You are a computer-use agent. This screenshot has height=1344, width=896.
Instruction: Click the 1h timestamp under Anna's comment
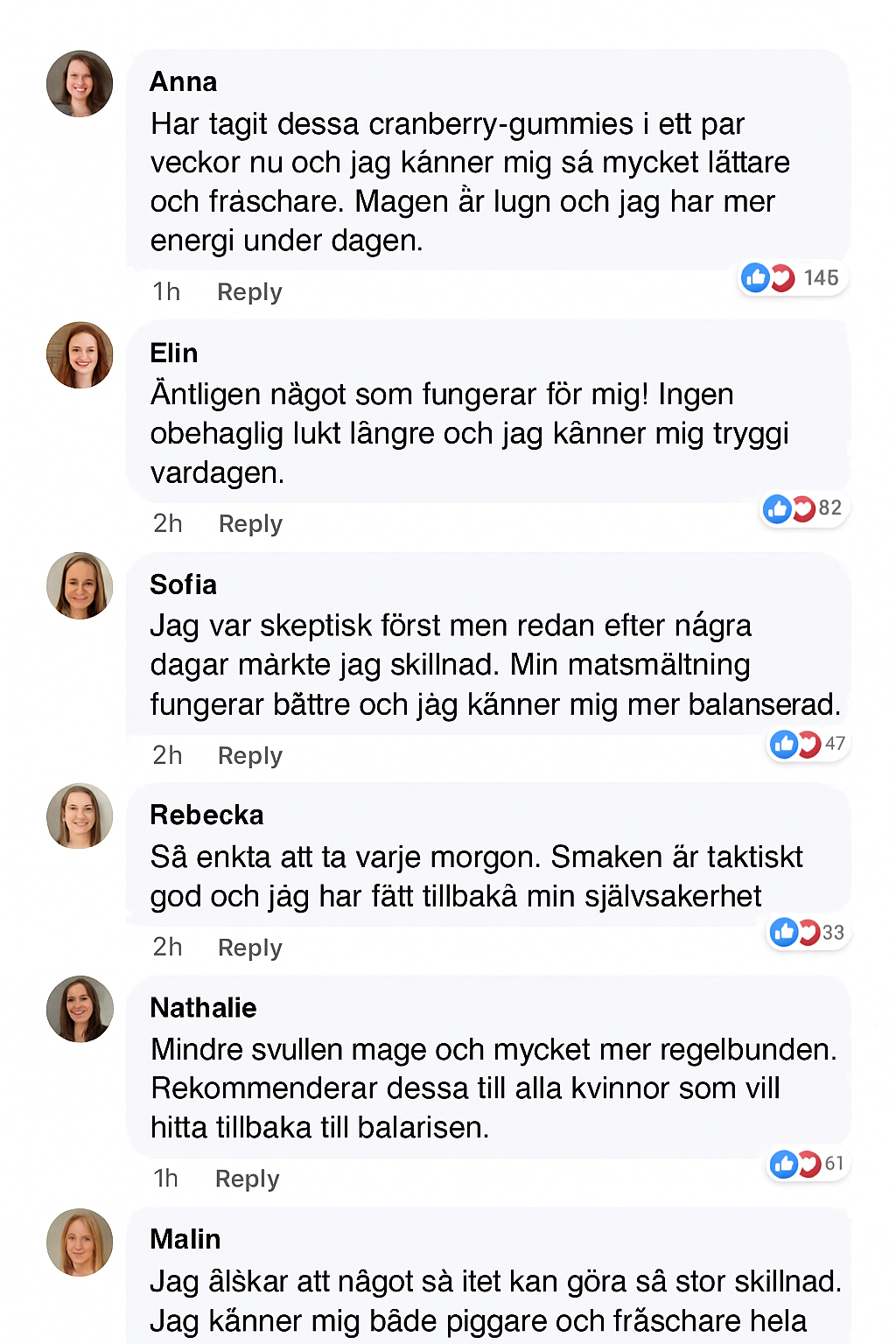tap(166, 292)
